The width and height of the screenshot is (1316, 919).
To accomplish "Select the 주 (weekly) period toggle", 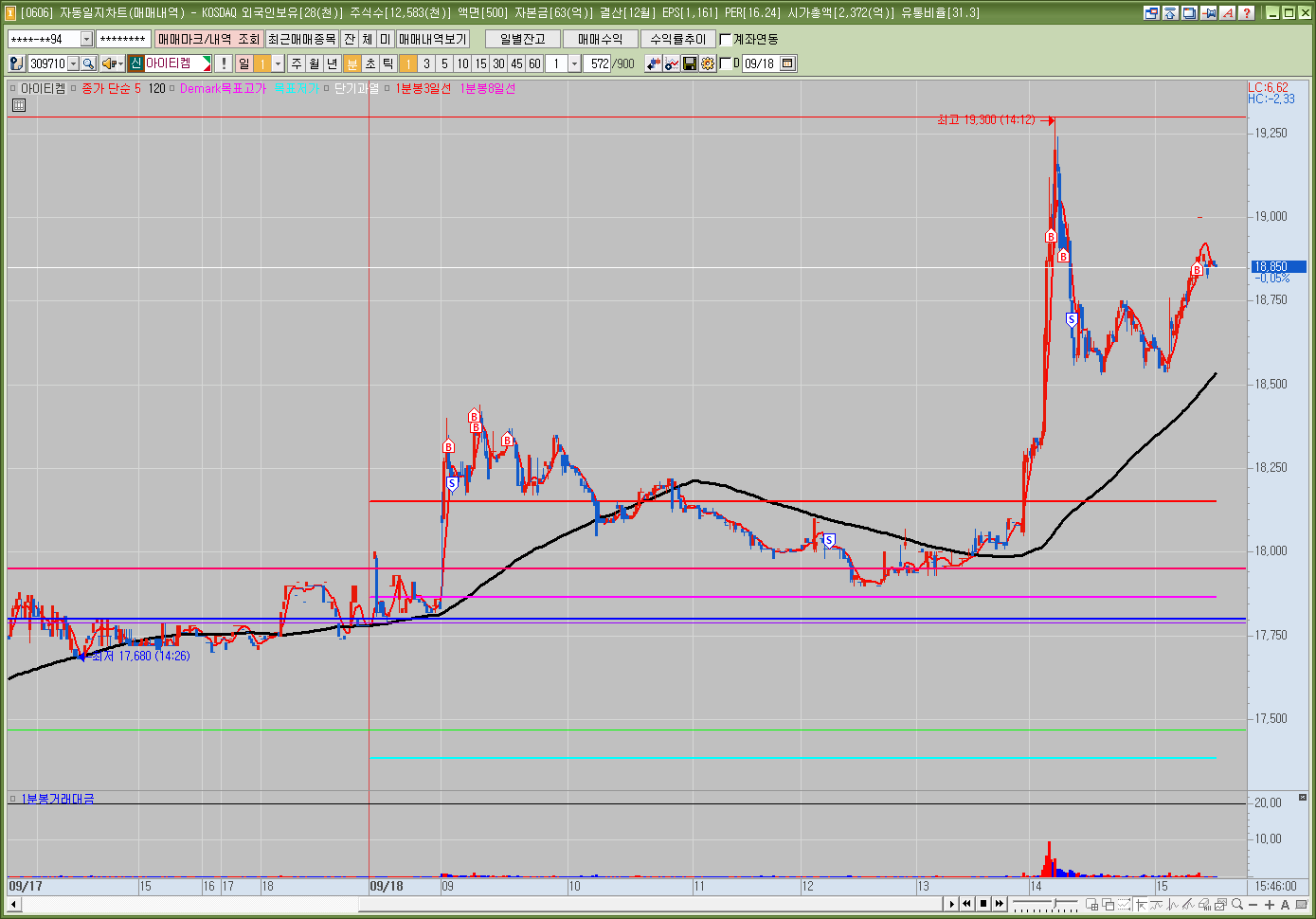I will (297, 63).
